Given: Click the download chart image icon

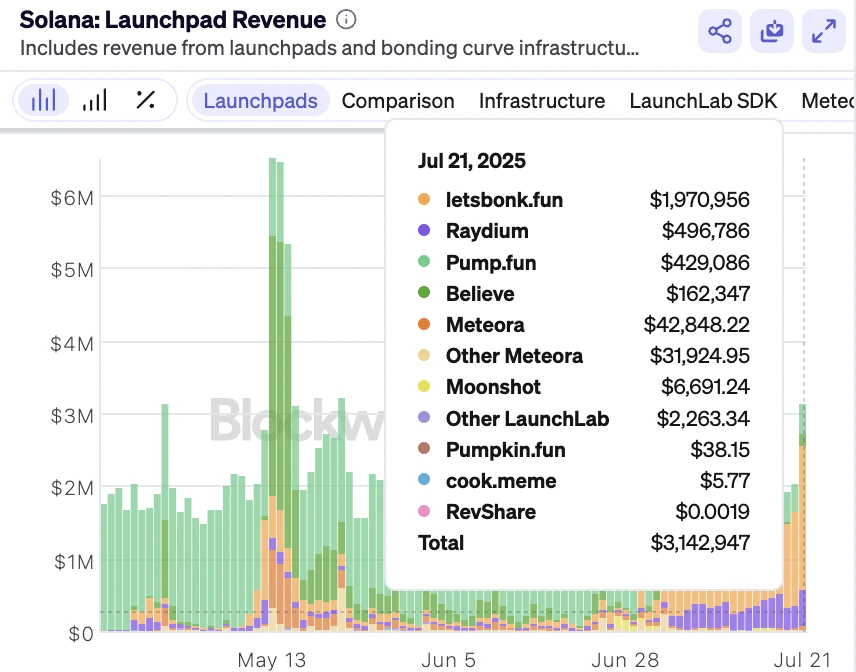Looking at the screenshot, I should (772, 32).
